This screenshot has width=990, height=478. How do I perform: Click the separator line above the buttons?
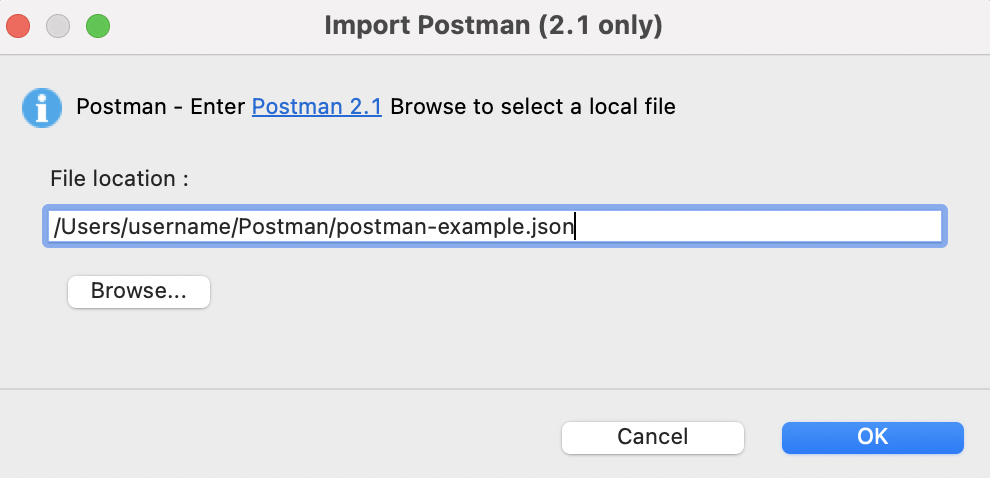(495, 388)
